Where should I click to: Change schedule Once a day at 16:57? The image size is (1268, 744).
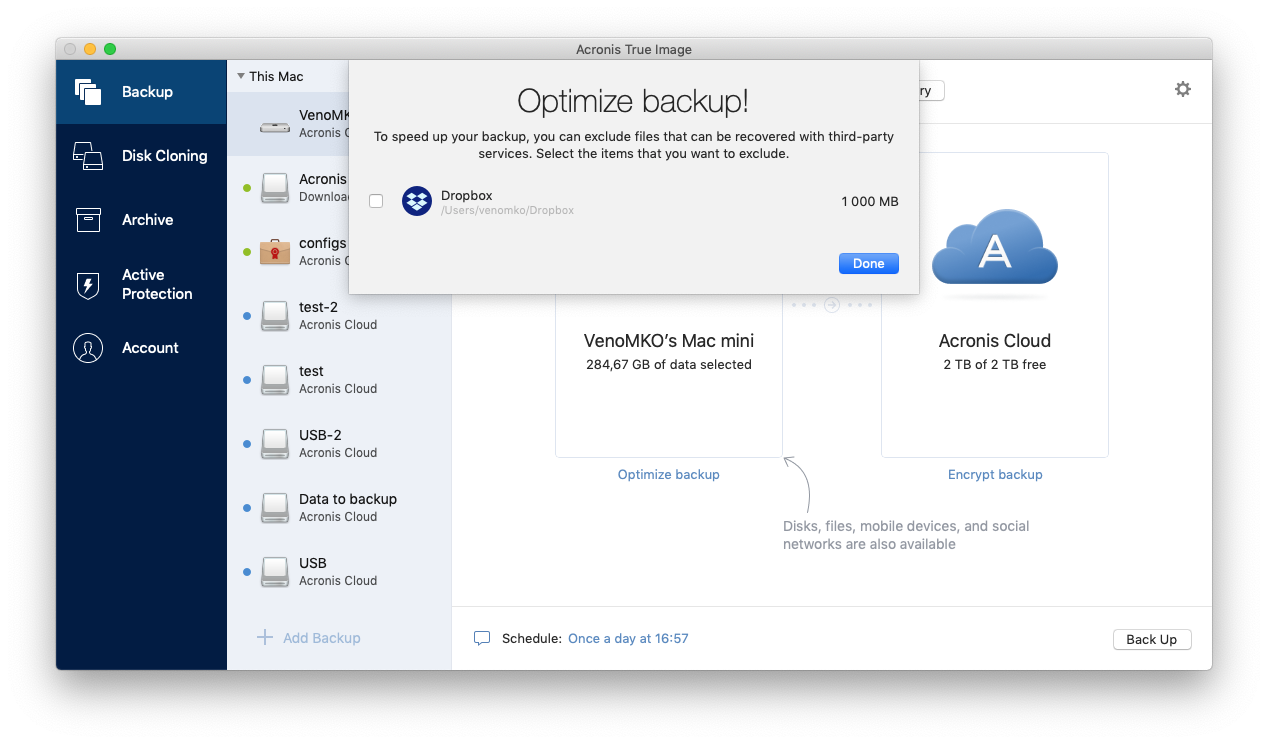coord(628,638)
